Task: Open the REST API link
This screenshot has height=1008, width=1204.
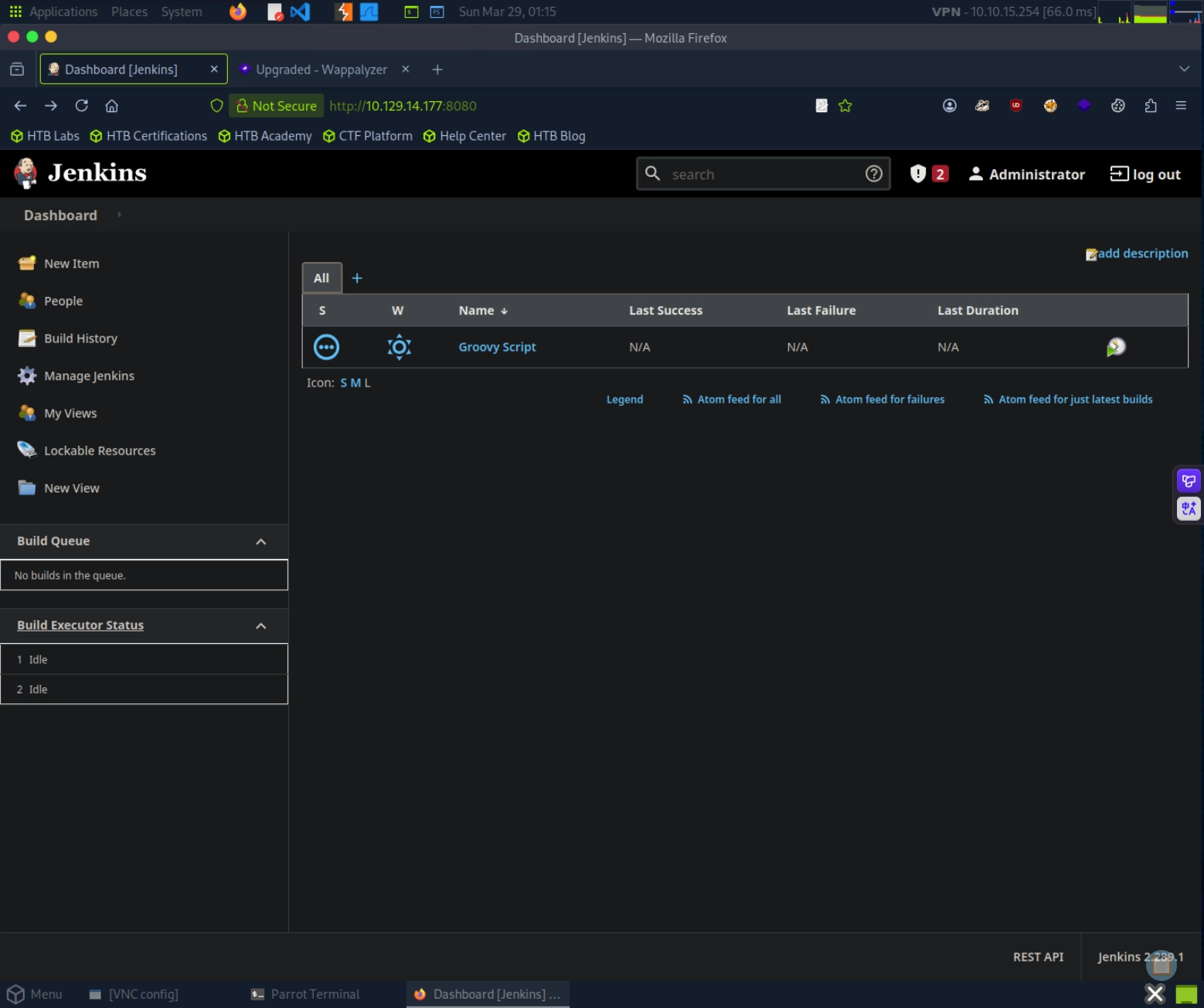Action: [1038, 957]
